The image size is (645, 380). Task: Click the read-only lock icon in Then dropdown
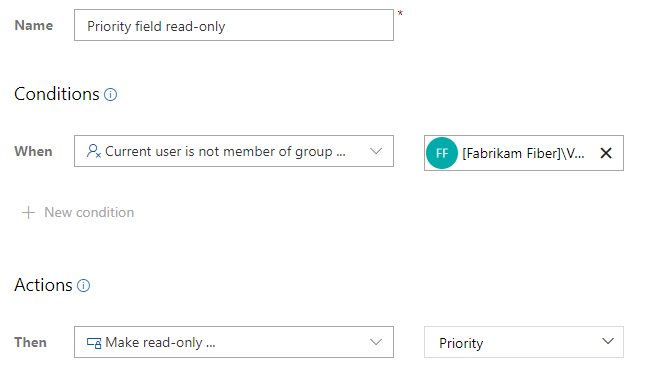[x=94, y=343]
